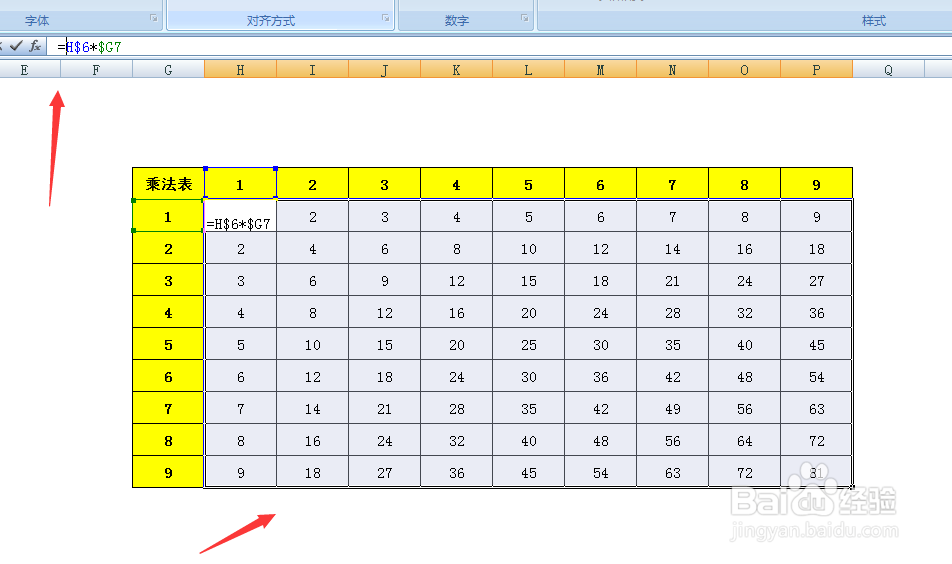This screenshot has height=564, width=952.
Task: Click the 56 cell in row labeled 7
Action: click(744, 408)
